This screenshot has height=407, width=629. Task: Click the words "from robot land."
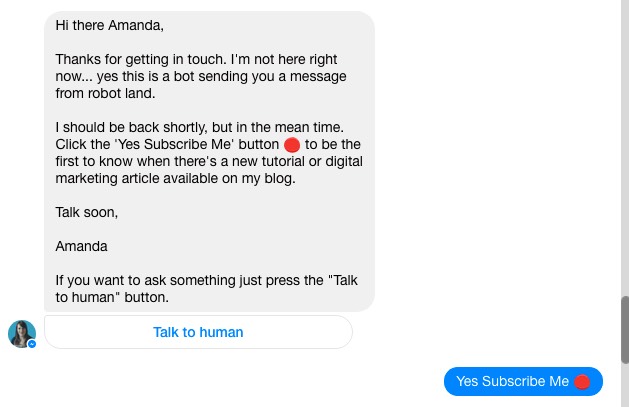(105, 93)
